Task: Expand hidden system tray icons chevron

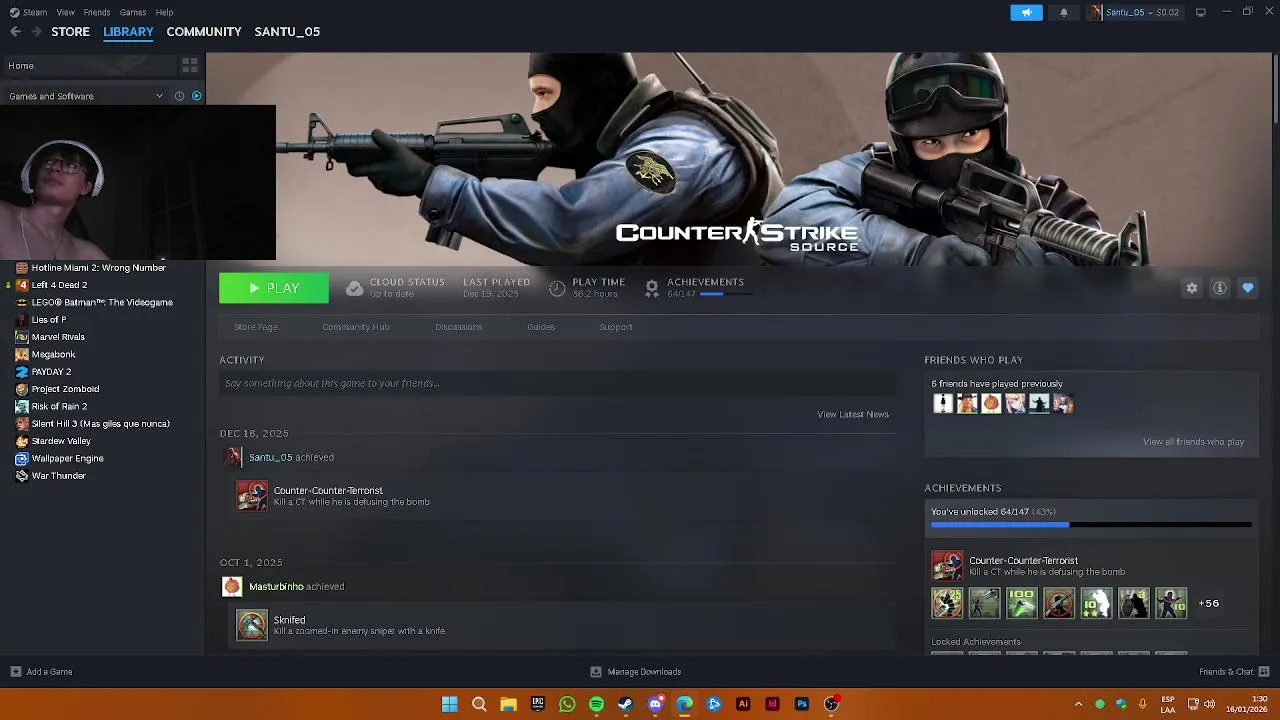Action: click(1078, 704)
